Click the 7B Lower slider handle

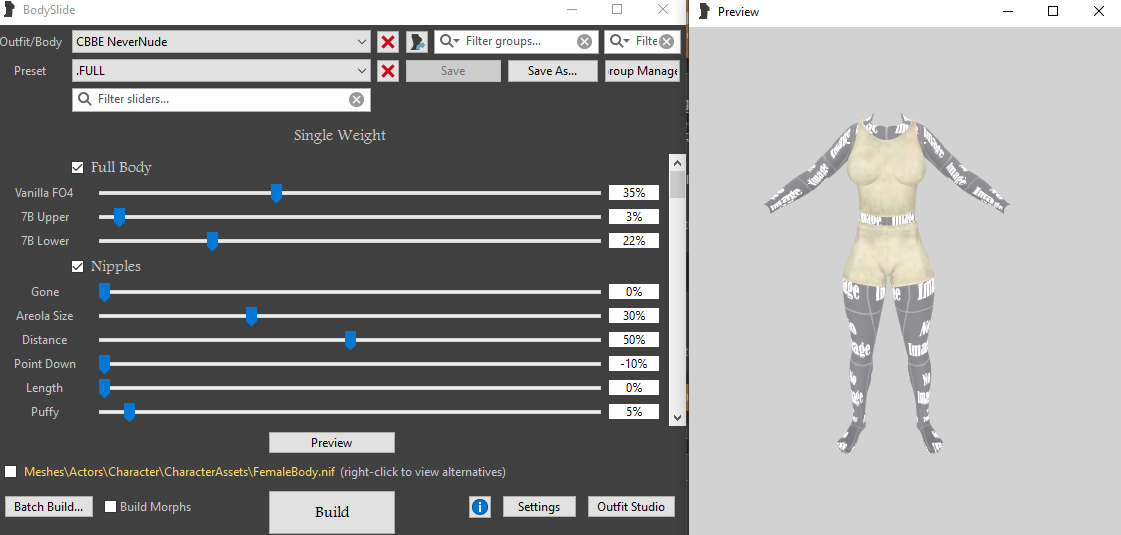pyautogui.click(x=212, y=242)
